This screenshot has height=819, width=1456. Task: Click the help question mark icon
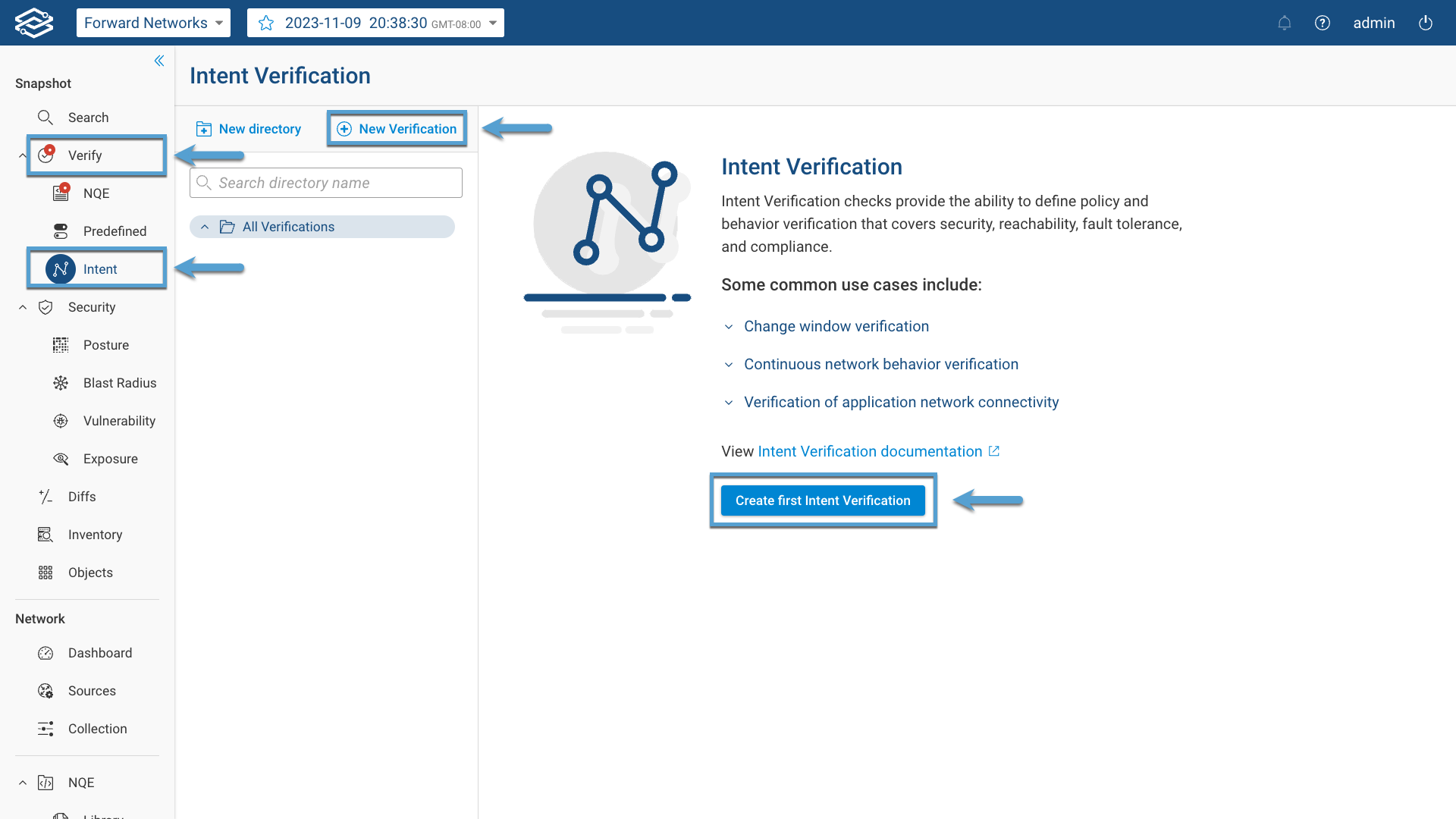pos(1323,23)
